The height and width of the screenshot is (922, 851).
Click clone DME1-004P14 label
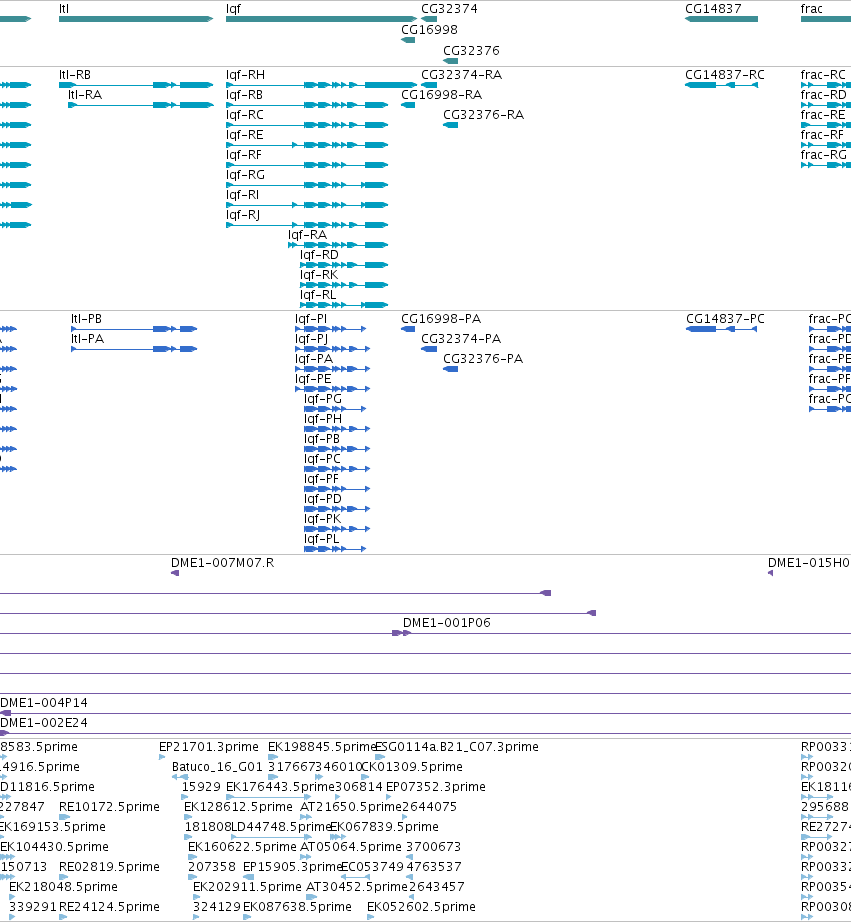[x=44, y=703]
